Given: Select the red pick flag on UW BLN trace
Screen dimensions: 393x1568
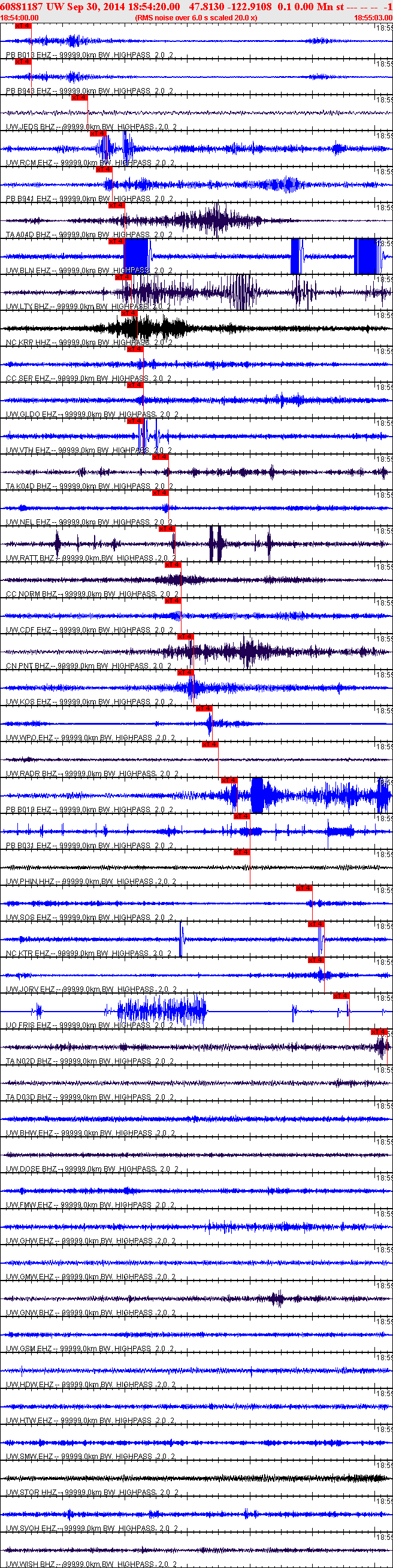Looking at the screenshot, I should pos(116,241).
